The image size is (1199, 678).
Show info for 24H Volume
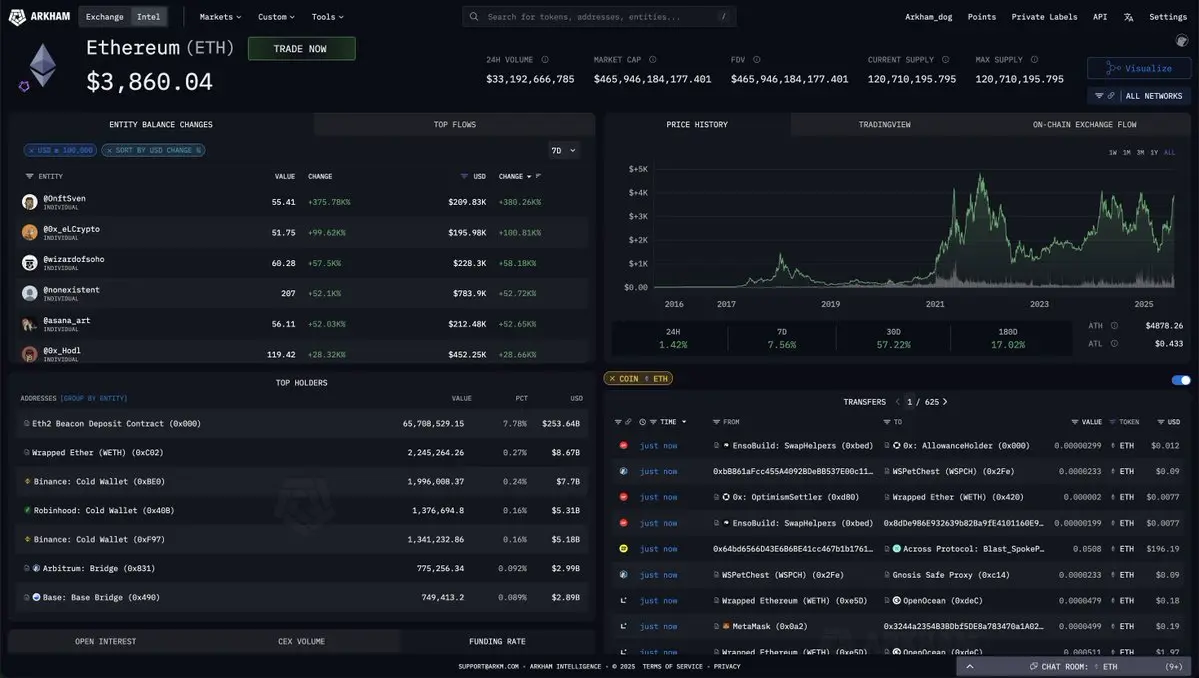tap(545, 60)
